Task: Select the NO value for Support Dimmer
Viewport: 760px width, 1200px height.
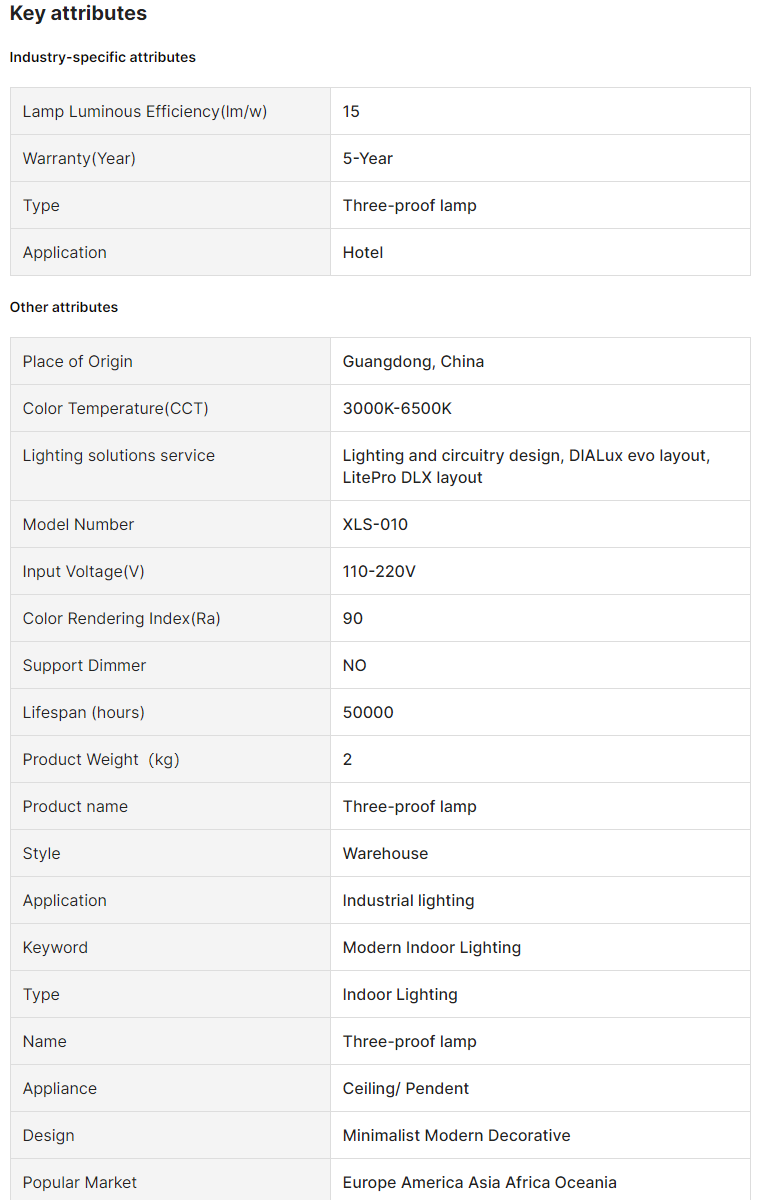Action: [x=355, y=665]
